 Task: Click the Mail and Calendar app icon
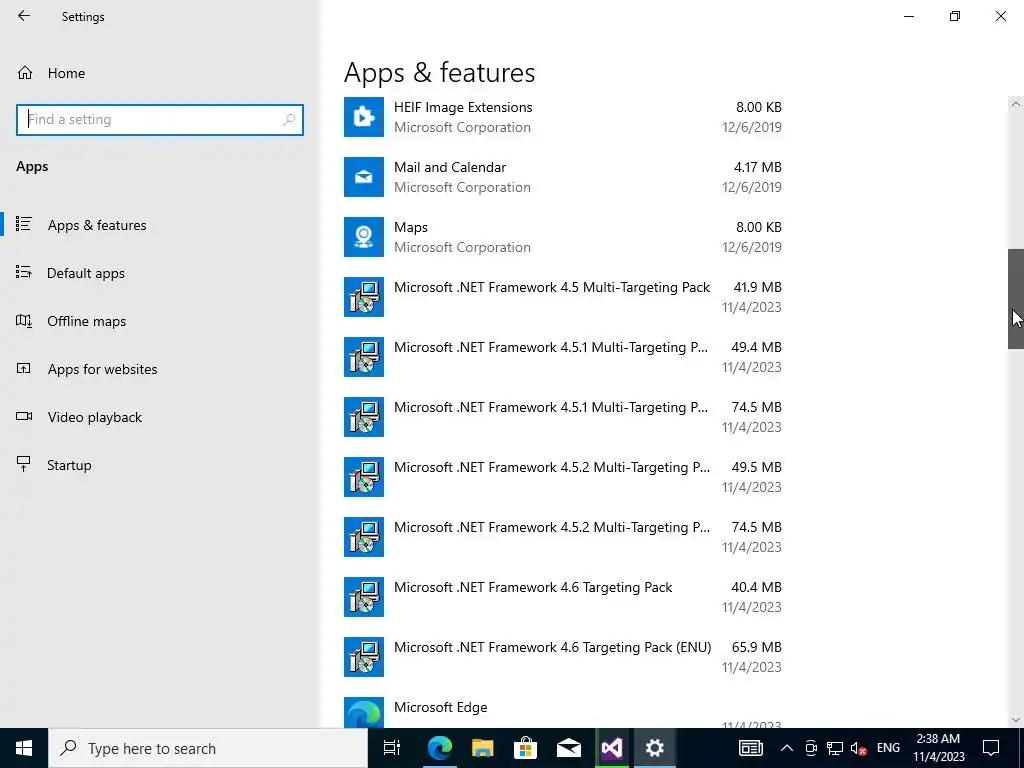pos(364,177)
